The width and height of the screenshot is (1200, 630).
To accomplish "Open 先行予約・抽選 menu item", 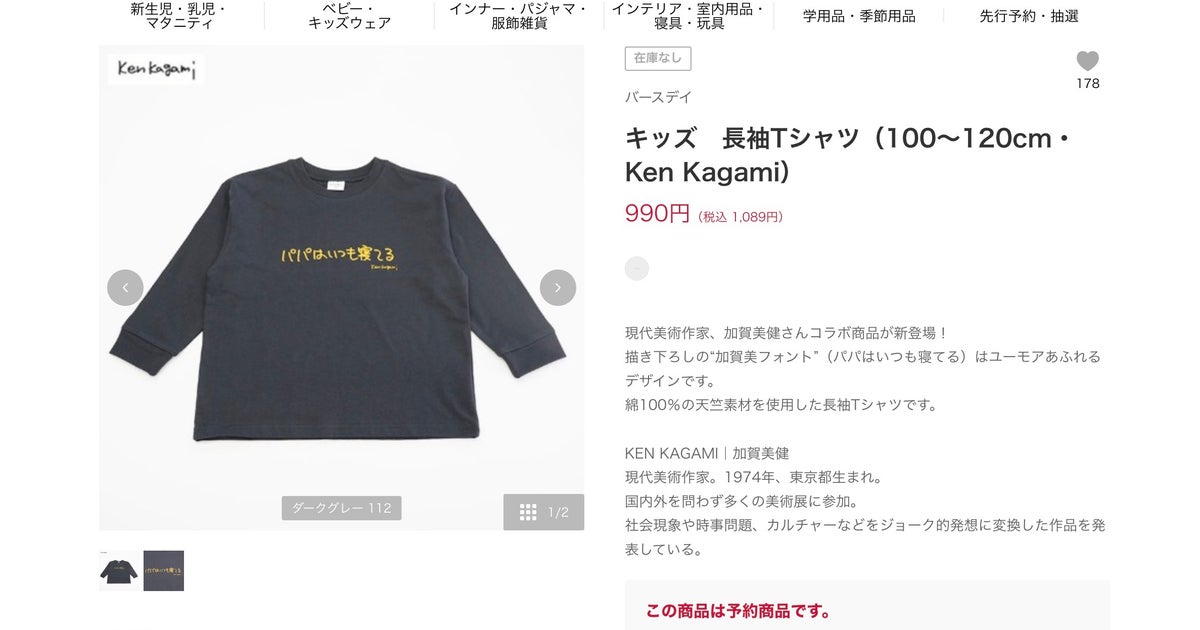I will coord(1029,16).
